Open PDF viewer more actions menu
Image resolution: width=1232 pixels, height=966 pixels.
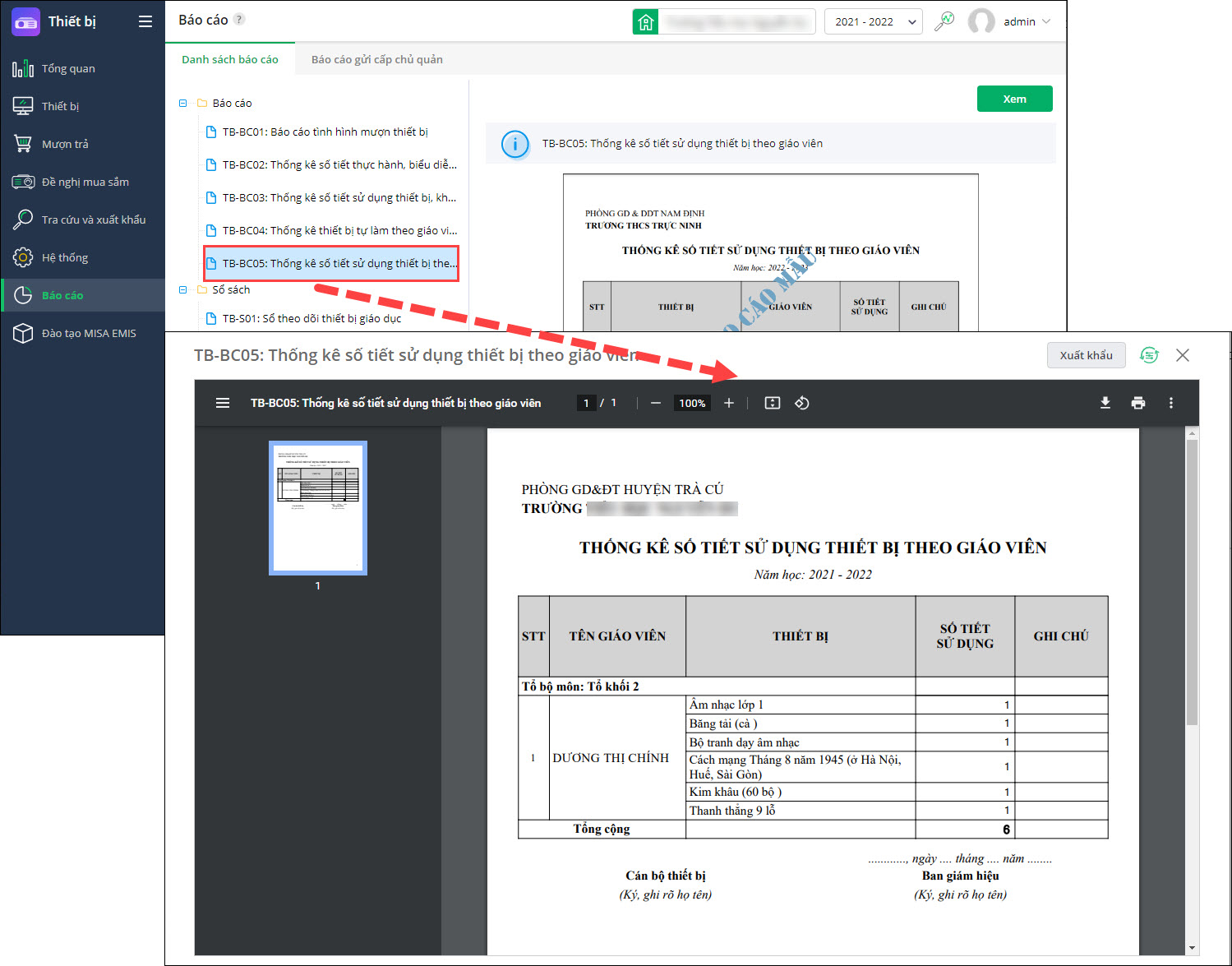click(1171, 403)
